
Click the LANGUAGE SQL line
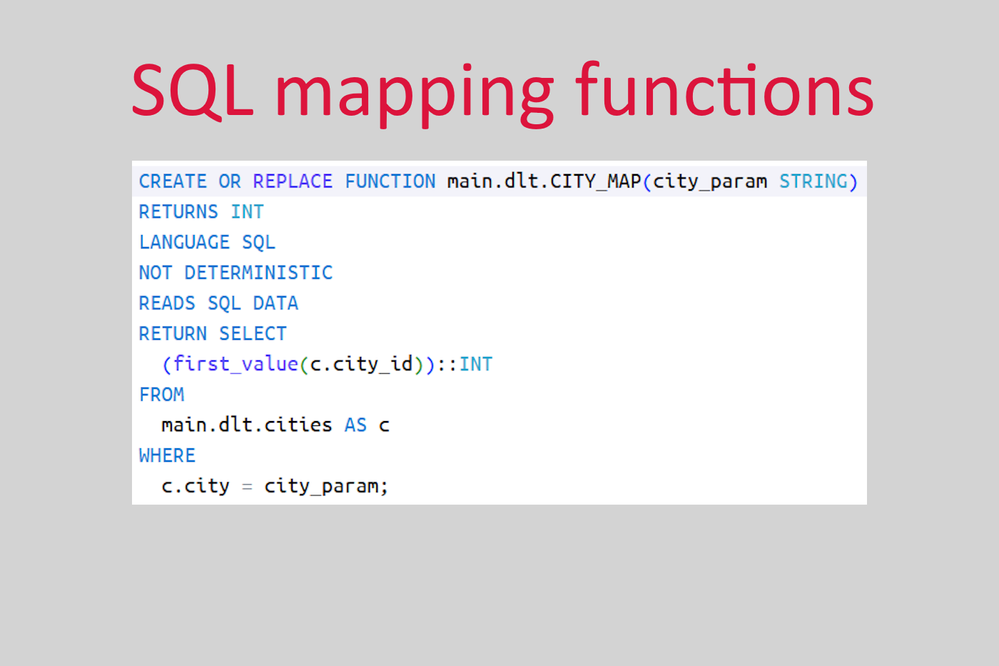(207, 242)
